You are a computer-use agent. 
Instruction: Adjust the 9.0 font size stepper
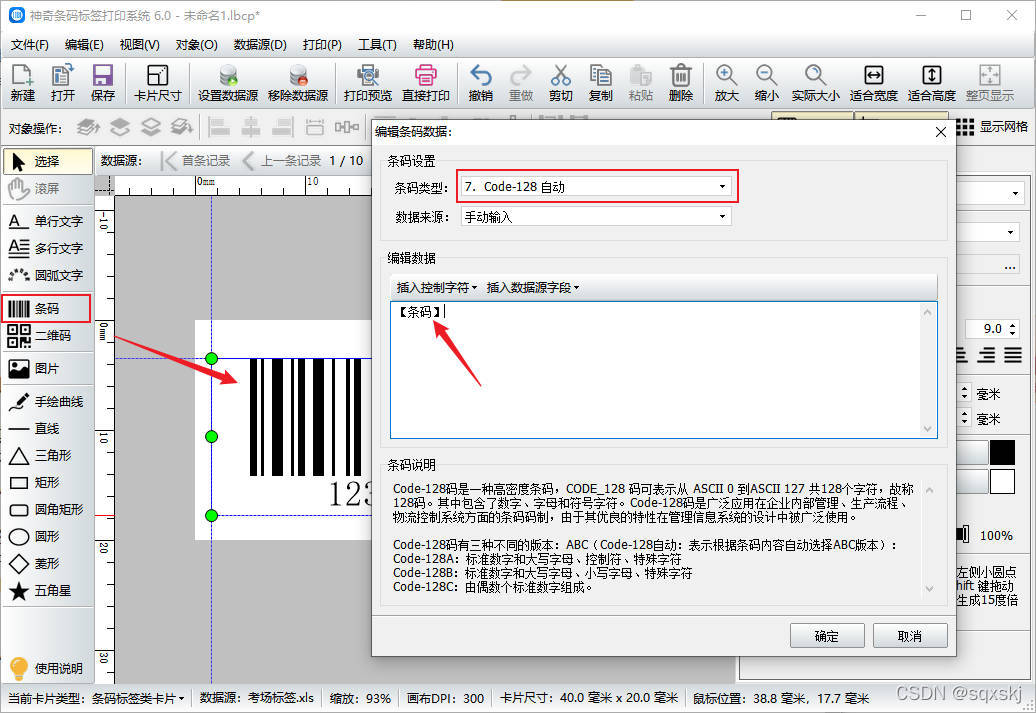(1013, 328)
